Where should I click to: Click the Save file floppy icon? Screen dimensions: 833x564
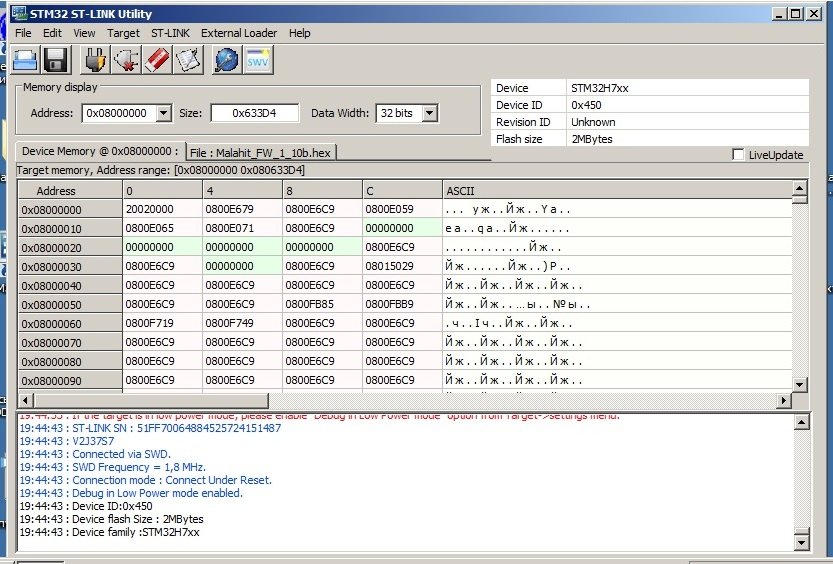[x=56, y=59]
